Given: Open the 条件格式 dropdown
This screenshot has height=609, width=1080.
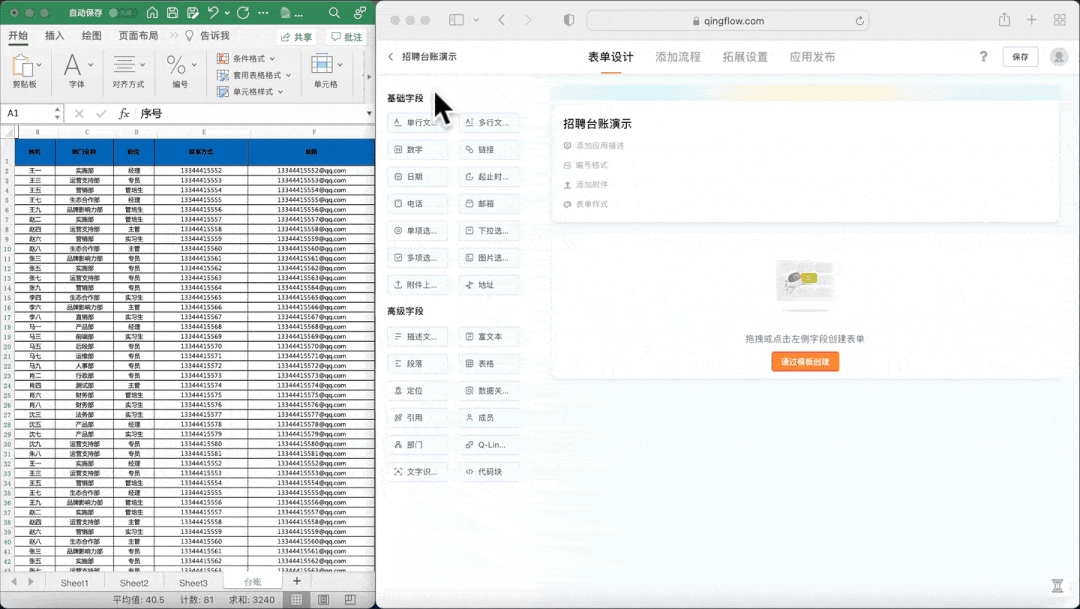Looking at the screenshot, I should point(247,59).
